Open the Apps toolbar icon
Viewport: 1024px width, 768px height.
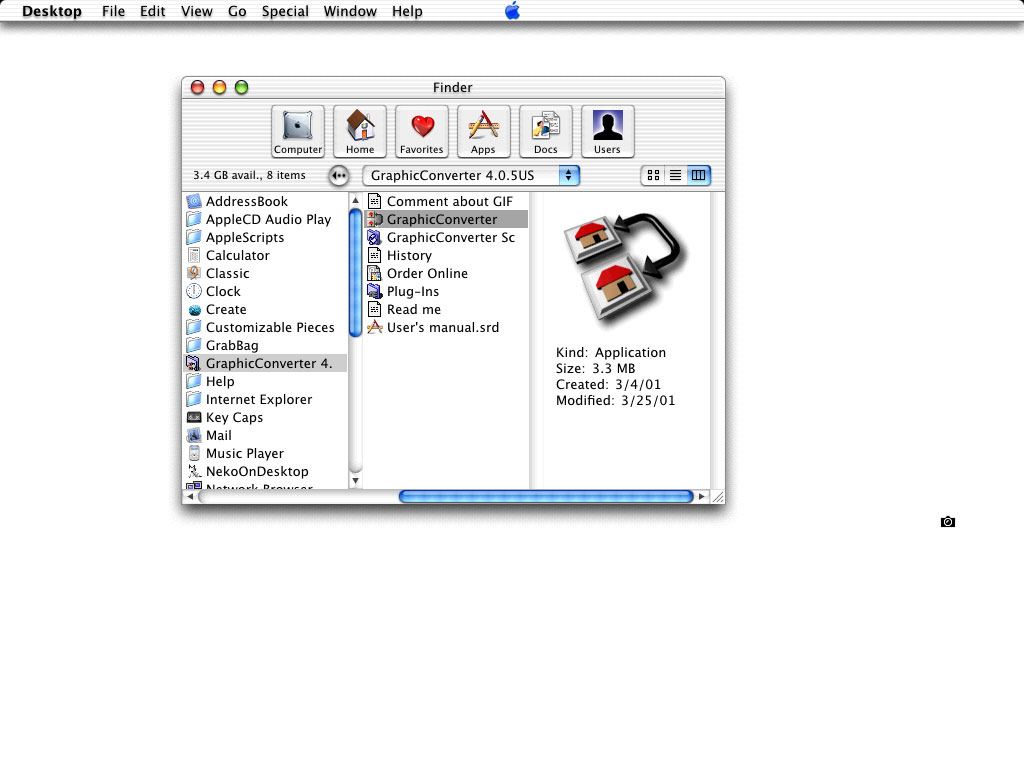click(x=483, y=131)
